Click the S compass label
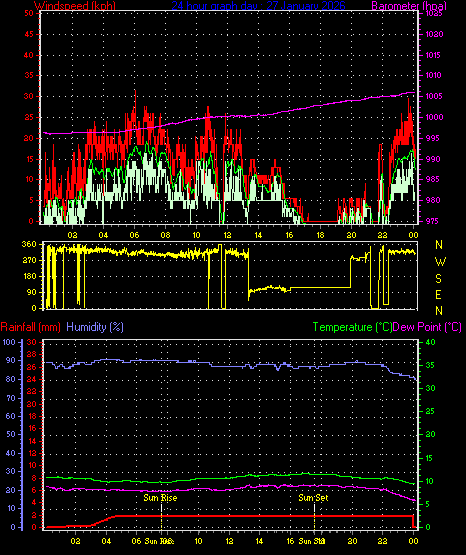The width and height of the screenshot is (466, 555). click(x=438, y=279)
